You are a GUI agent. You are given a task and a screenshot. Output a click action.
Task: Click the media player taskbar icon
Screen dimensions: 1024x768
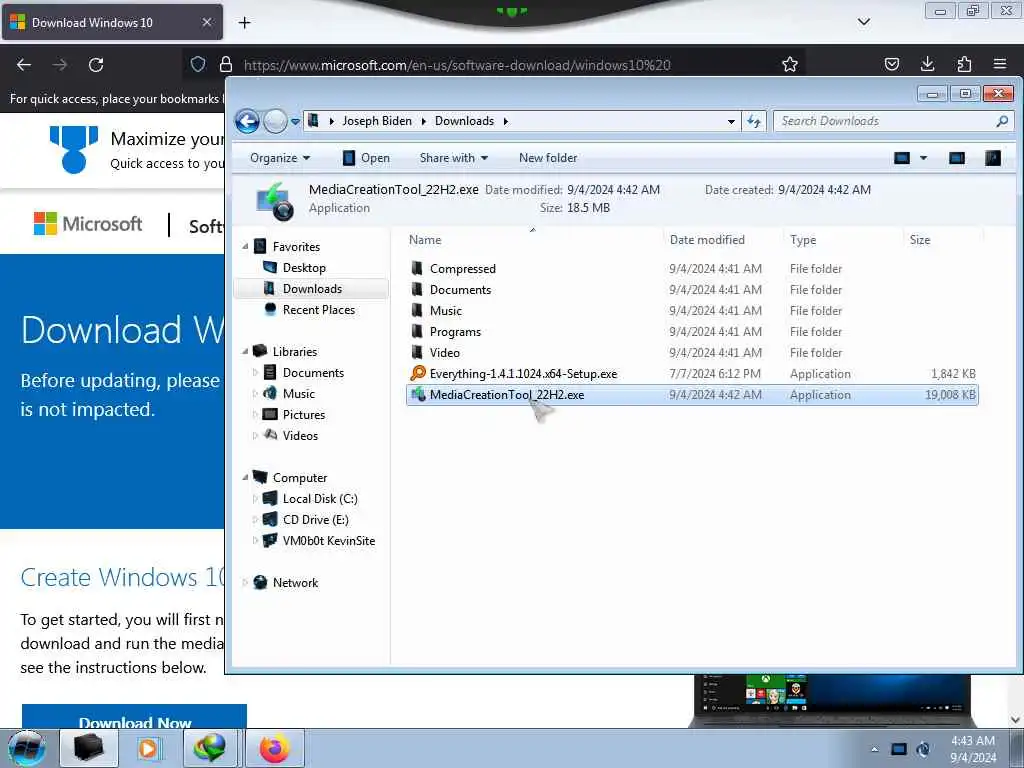(148, 748)
